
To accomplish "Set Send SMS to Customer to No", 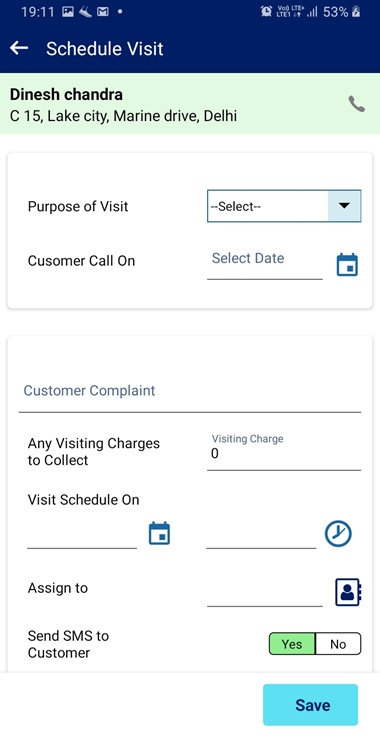I will pos(338,644).
